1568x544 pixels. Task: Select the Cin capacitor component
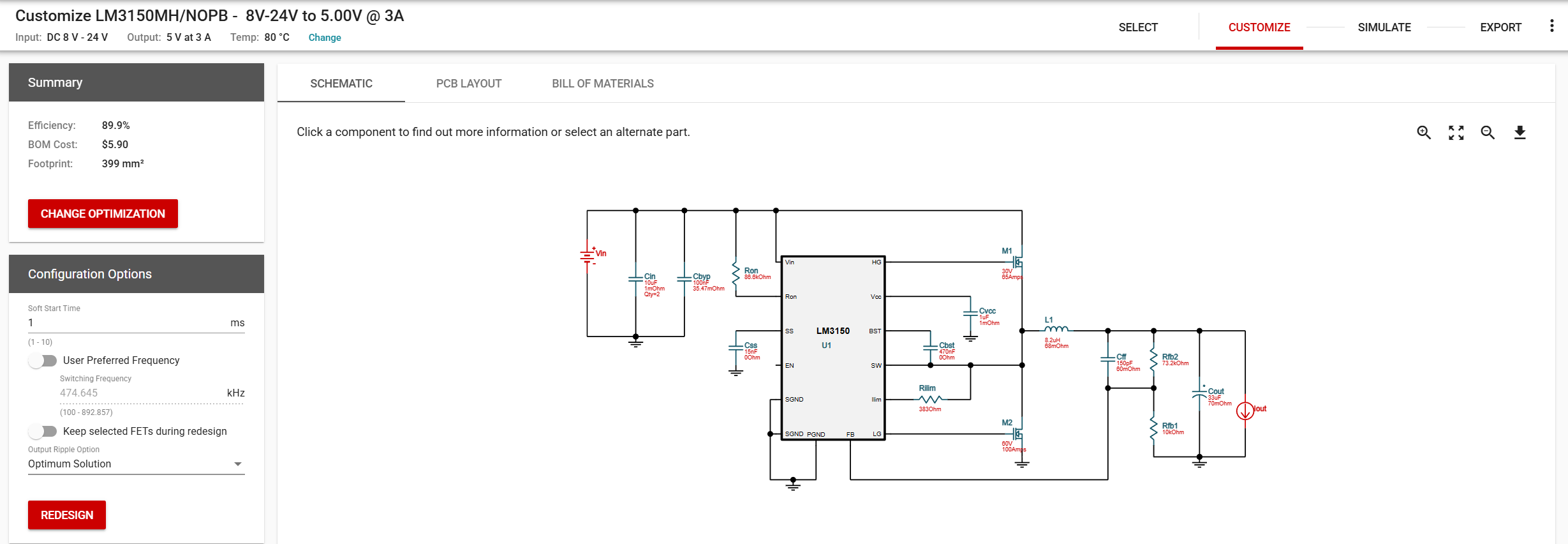[x=635, y=279]
